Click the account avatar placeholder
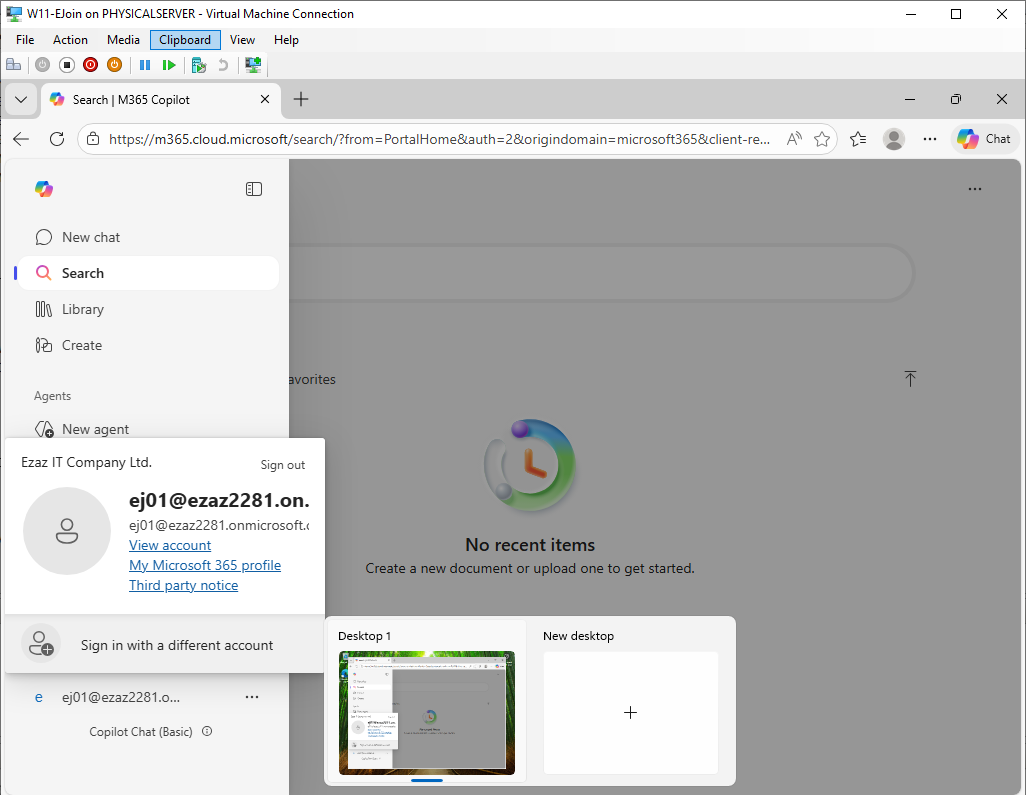Screen dimensions: 1026x795 click(x=67, y=531)
